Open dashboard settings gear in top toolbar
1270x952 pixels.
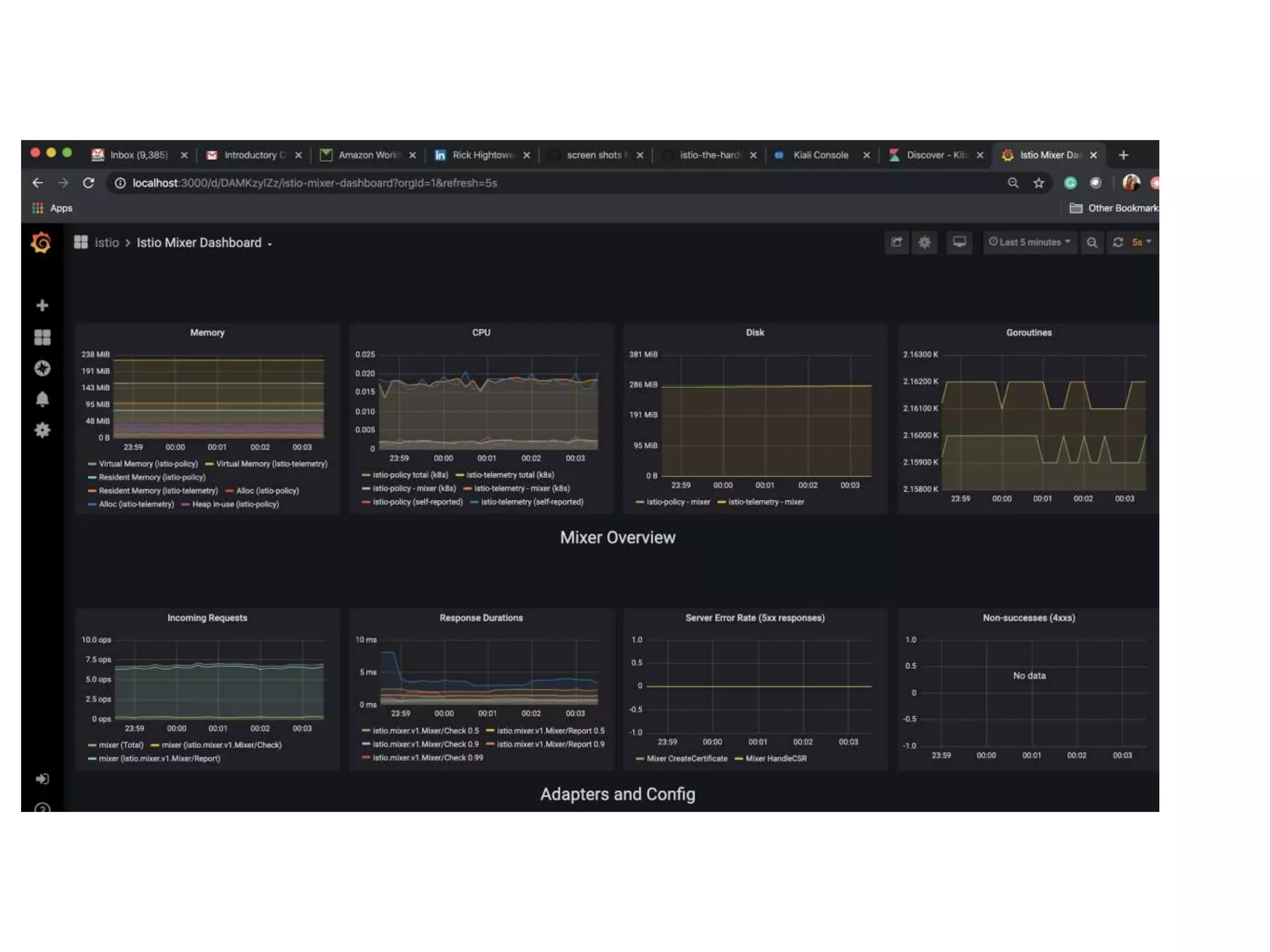[925, 242]
